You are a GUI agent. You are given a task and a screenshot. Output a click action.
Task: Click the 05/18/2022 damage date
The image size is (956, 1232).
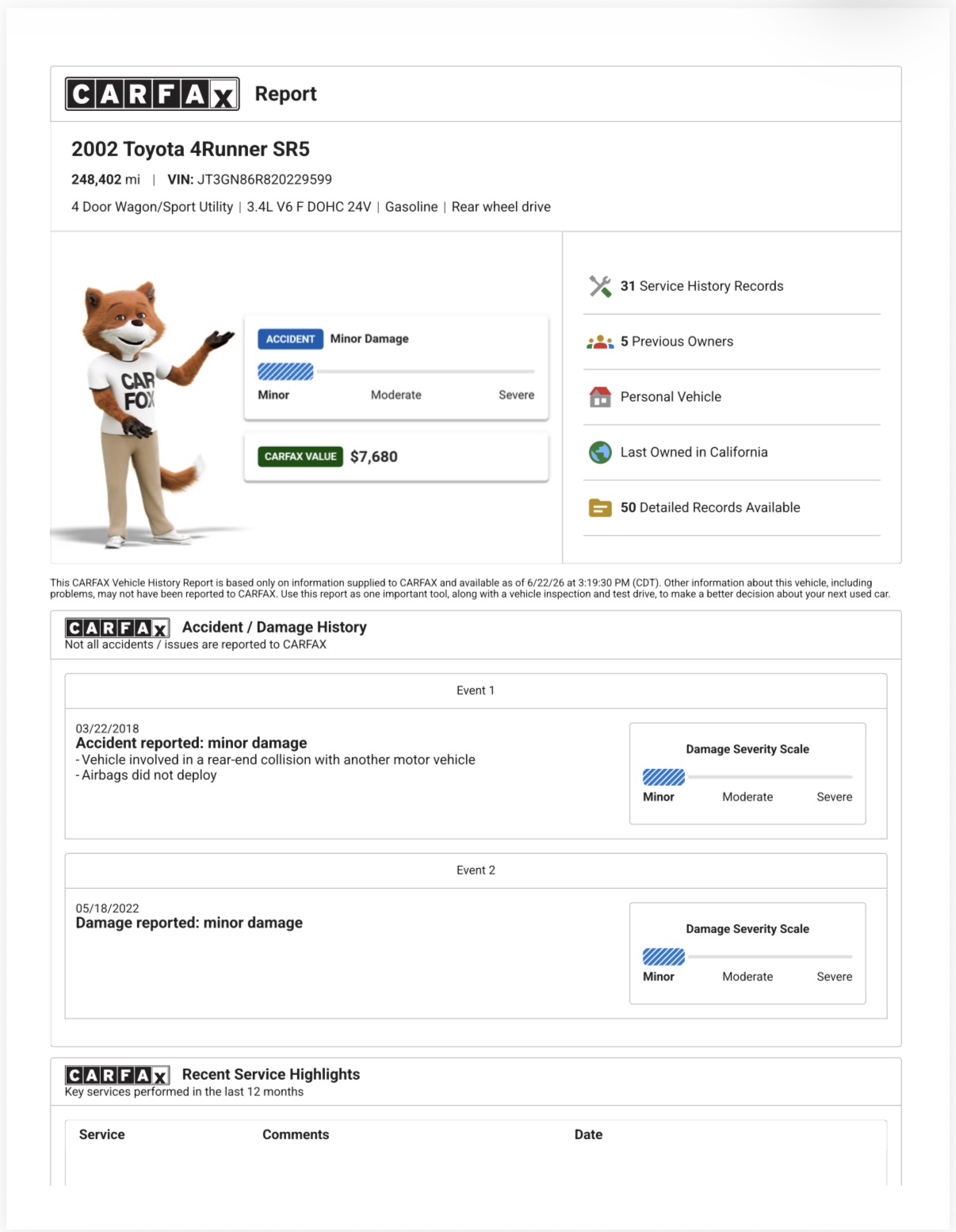107,909
